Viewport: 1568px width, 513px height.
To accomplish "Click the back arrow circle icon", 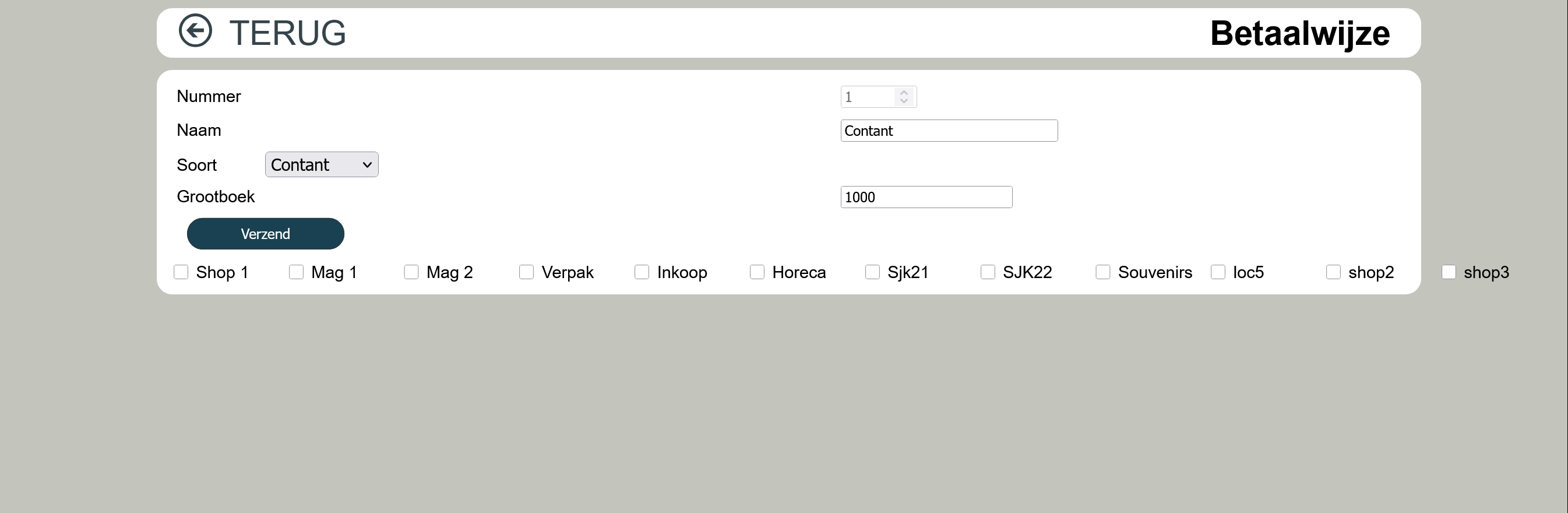I will click(x=195, y=30).
